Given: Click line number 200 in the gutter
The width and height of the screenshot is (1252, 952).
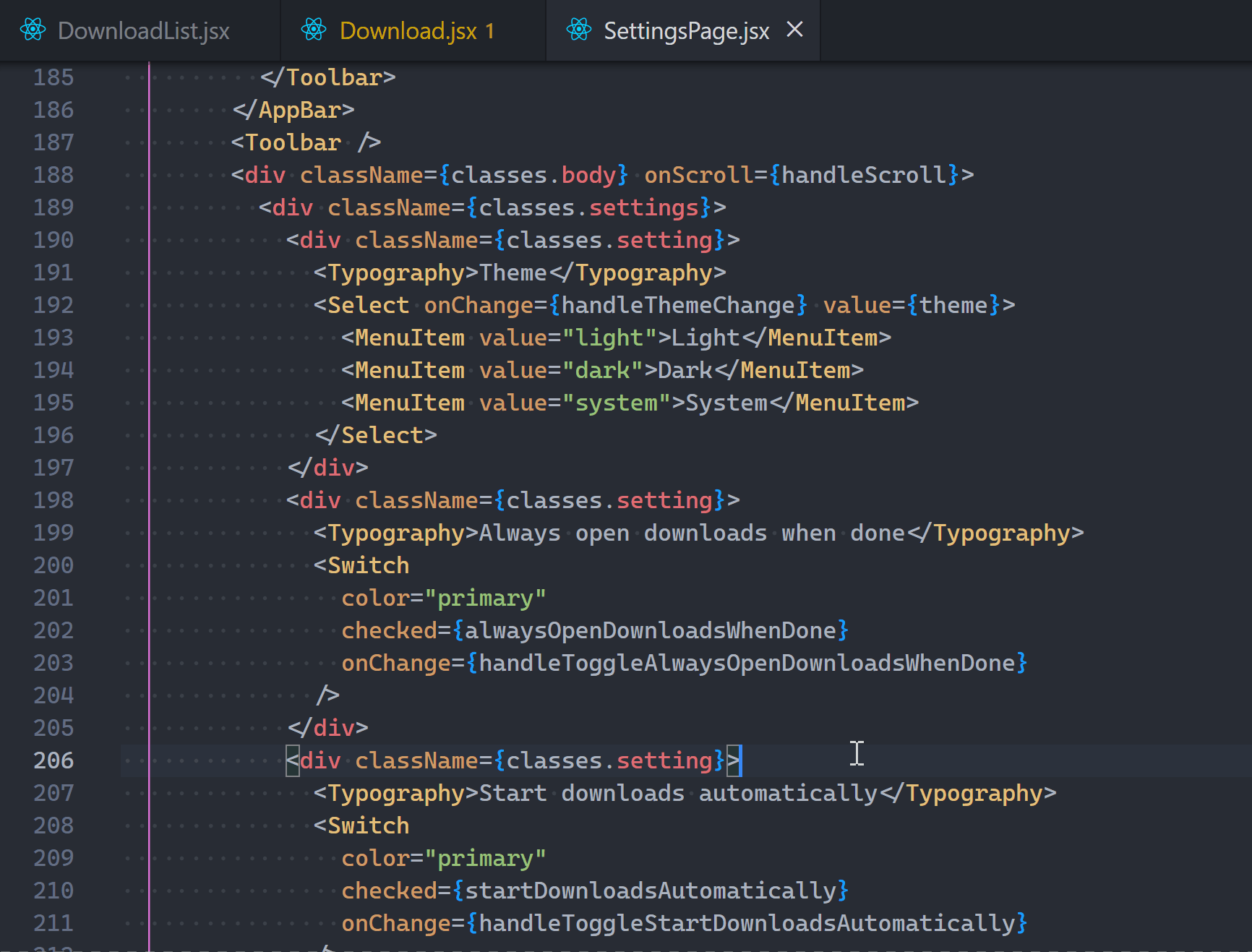Looking at the screenshot, I should click(x=53, y=565).
